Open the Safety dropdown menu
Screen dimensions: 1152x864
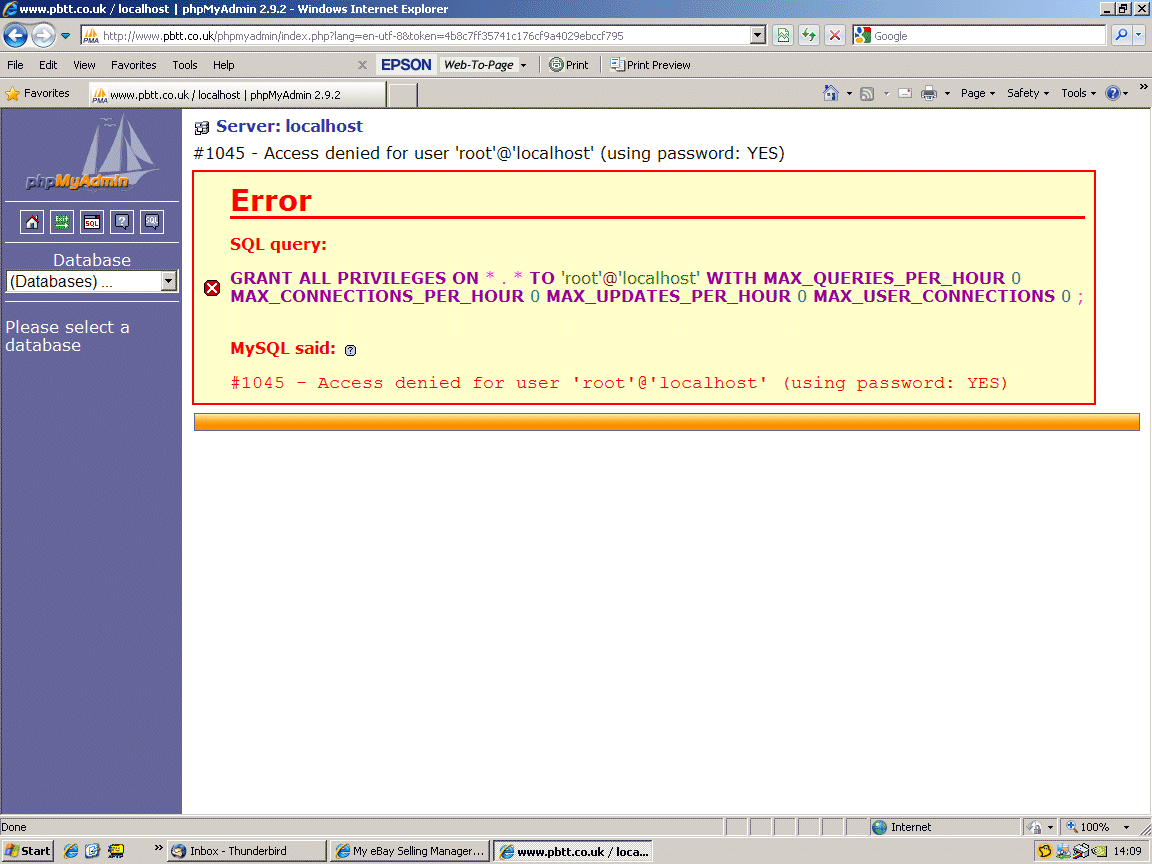[1028, 93]
